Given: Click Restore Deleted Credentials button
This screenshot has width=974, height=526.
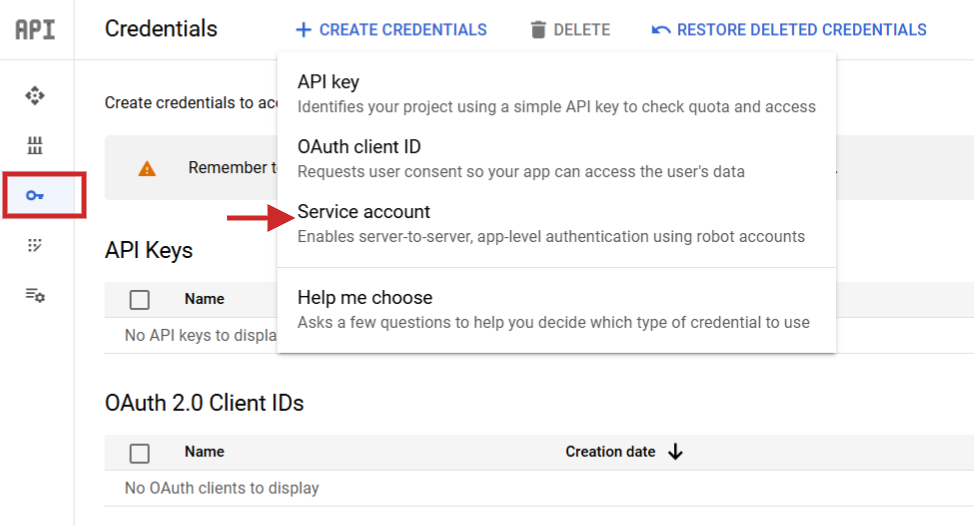Looking at the screenshot, I should tap(789, 30).
